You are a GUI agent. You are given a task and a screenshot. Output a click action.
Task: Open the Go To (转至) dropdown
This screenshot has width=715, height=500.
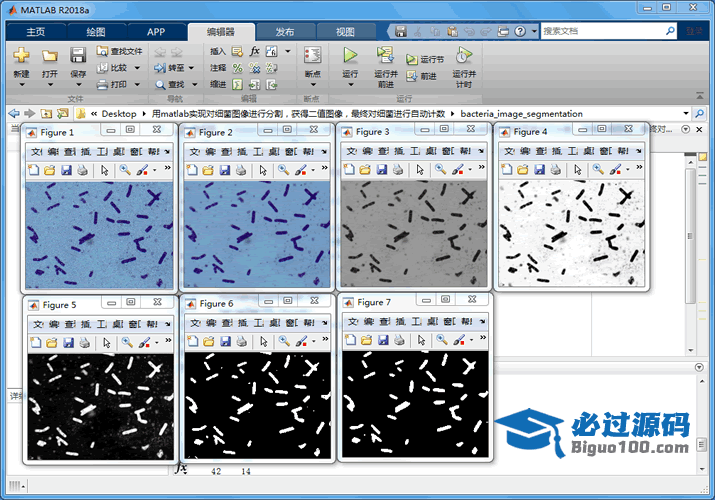click(x=174, y=68)
